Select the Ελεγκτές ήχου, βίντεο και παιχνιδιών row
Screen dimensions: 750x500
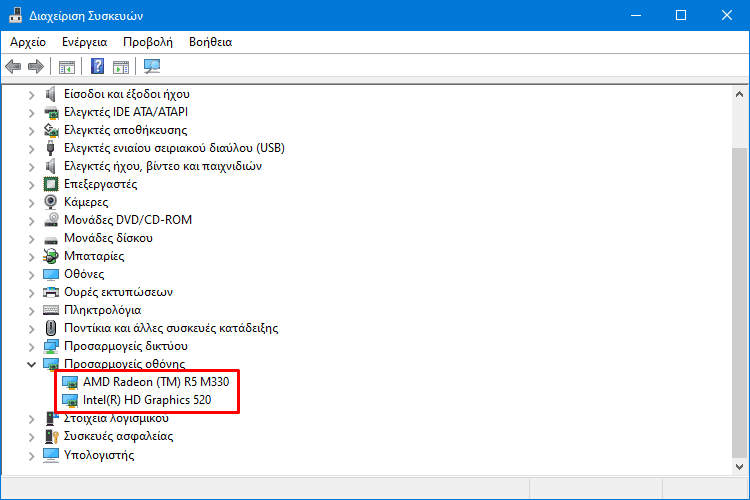point(163,166)
